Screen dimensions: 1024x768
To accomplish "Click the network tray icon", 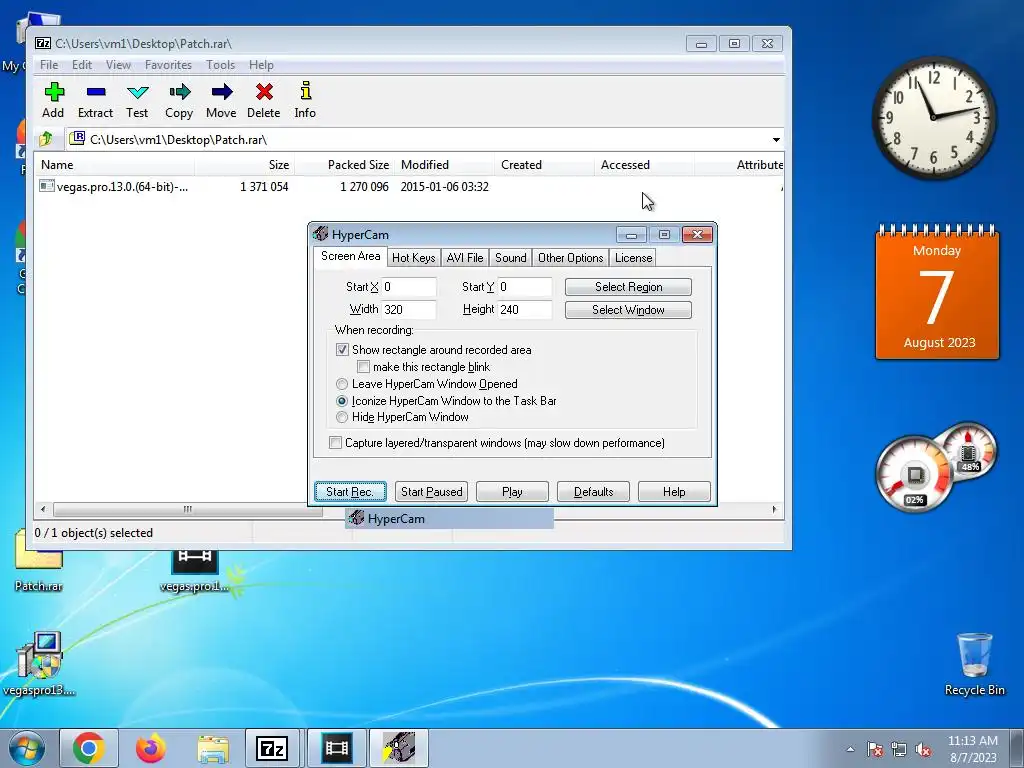I will (899, 749).
